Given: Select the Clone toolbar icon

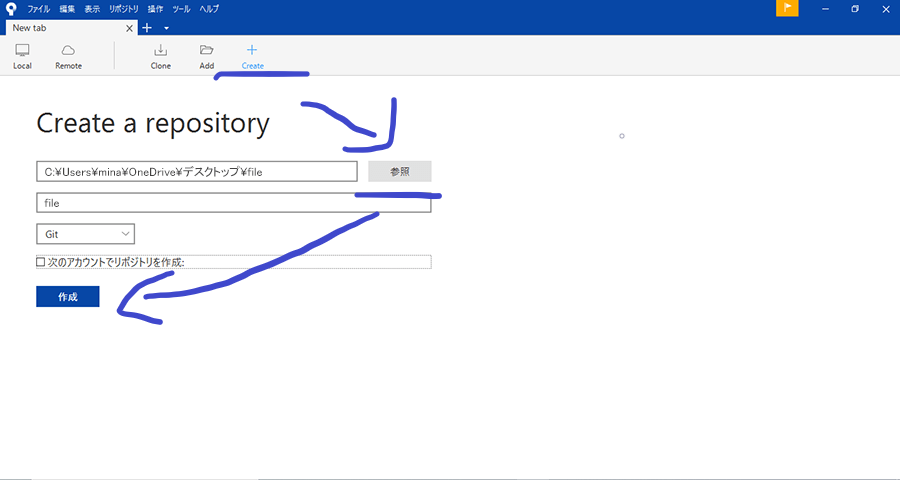Looking at the screenshot, I should (160, 50).
